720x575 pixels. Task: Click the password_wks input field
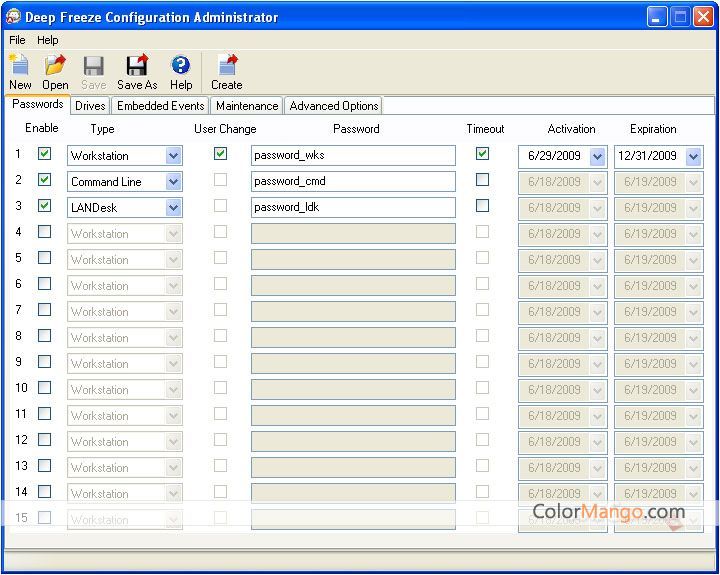coord(352,156)
